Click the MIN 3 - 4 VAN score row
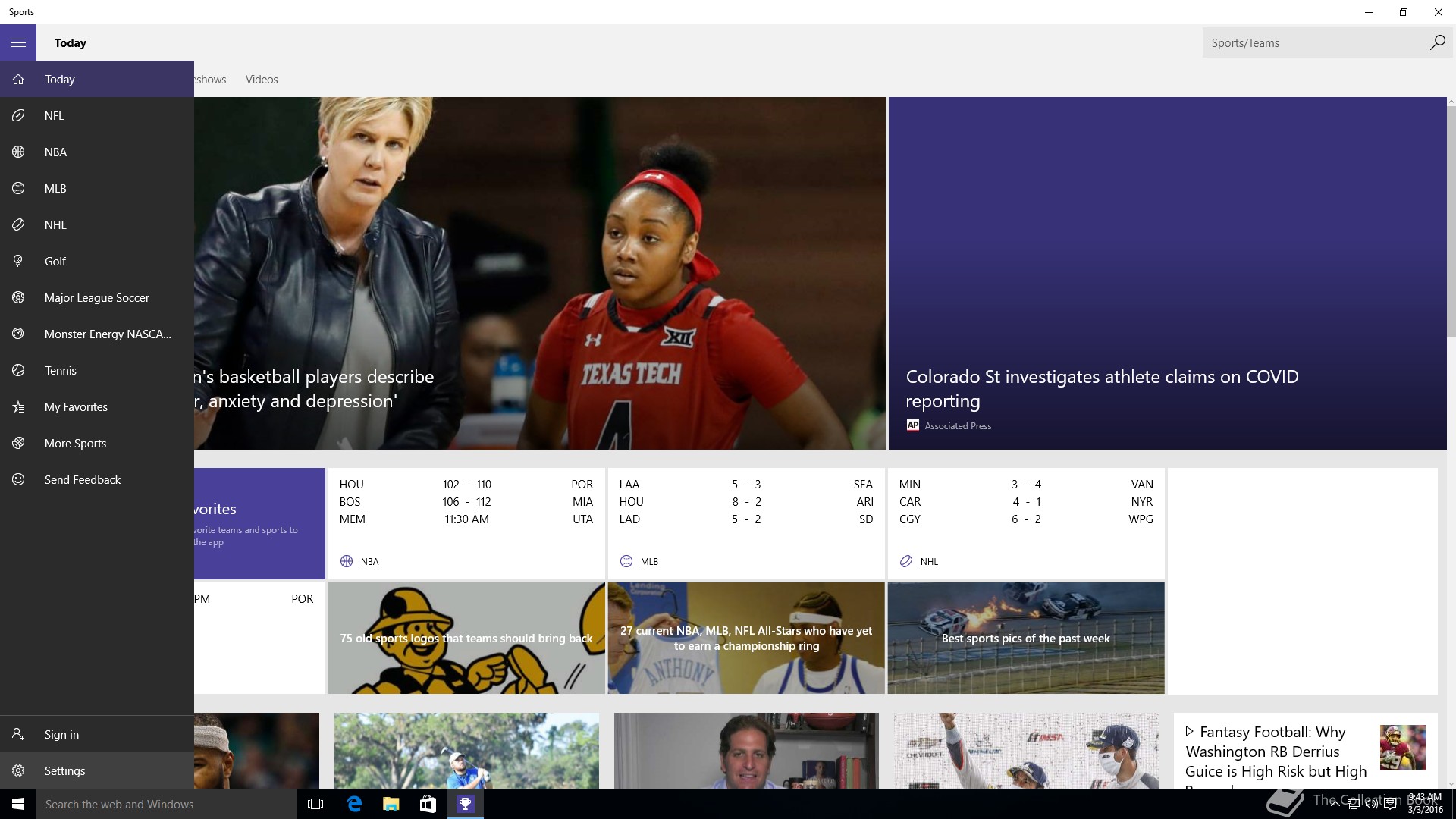 pos(1026,484)
